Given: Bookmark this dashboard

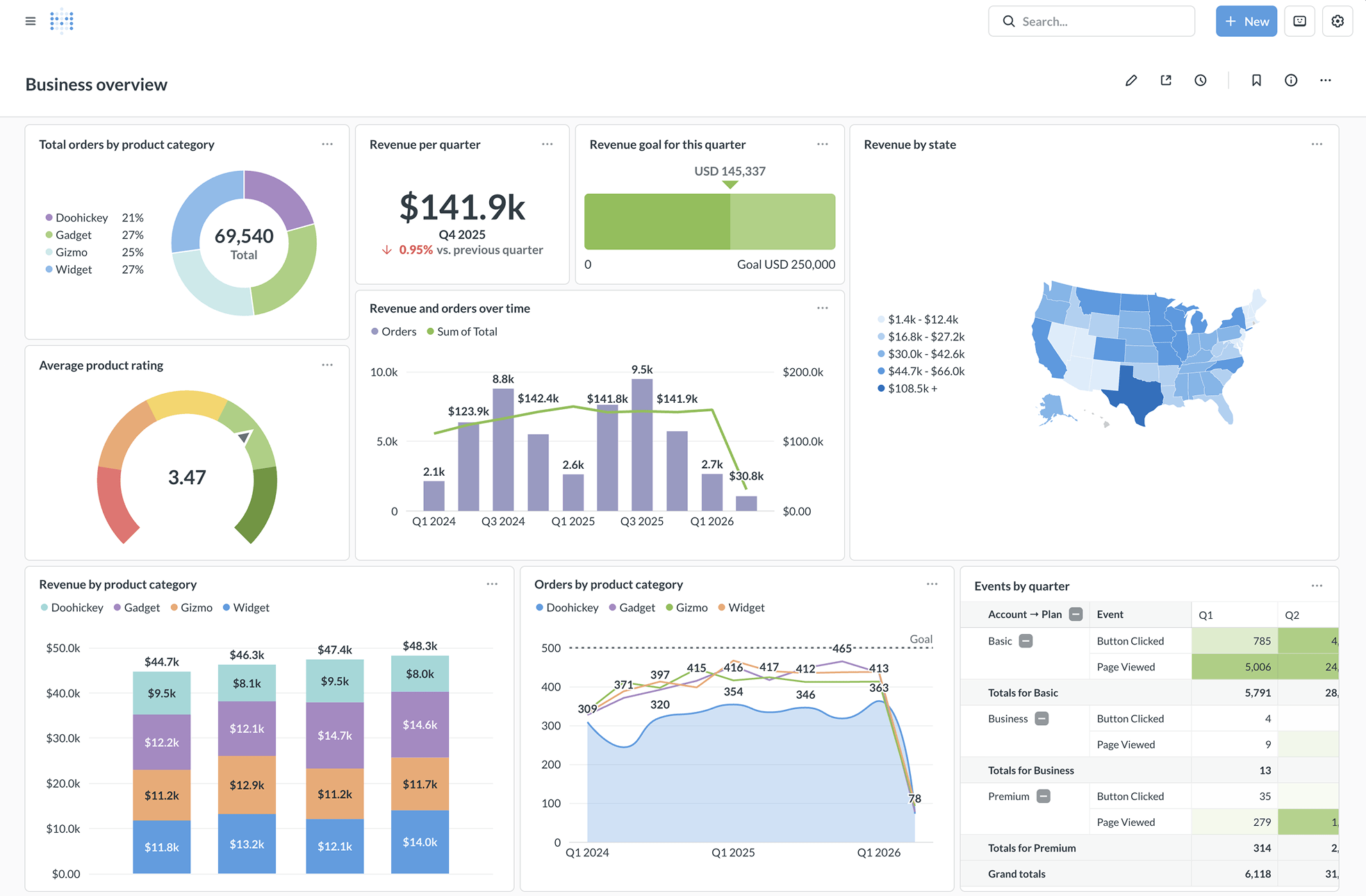Looking at the screenshot, I should 1256,80.
